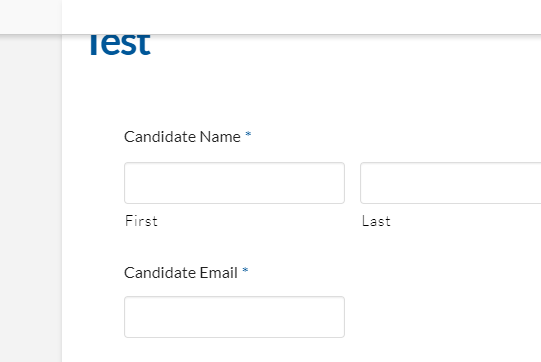Place cursor inside the box above "First"
This screenshot has width=541, height=362.
pyautogui.click(x=234, y=183)
